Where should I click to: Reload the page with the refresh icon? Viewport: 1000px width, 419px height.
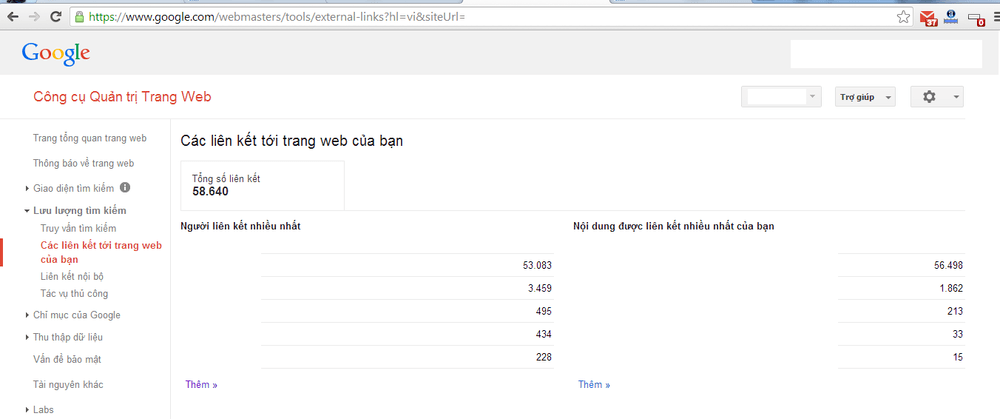point(55,17)
